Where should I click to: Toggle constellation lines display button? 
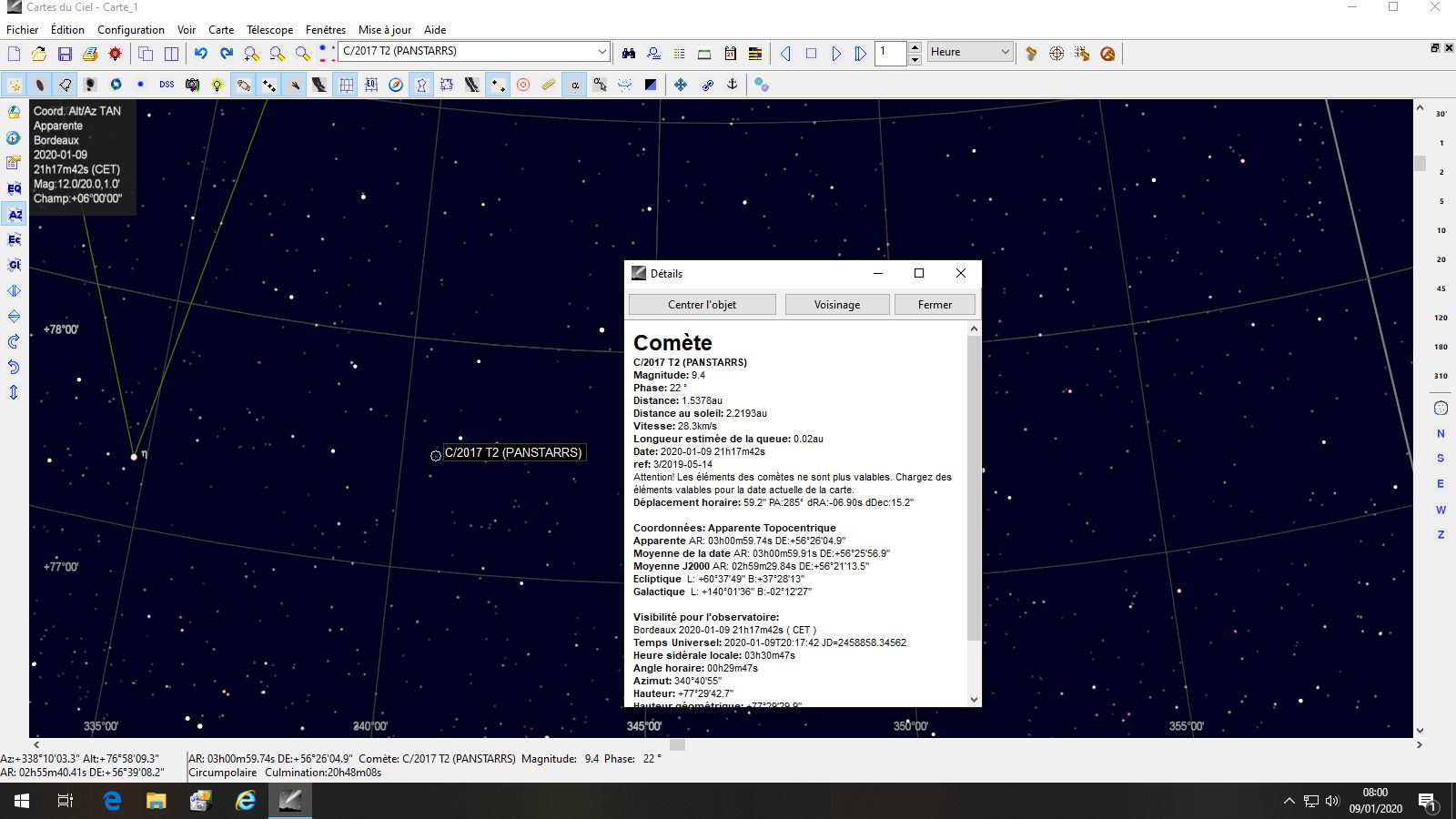tap(498, 85)
